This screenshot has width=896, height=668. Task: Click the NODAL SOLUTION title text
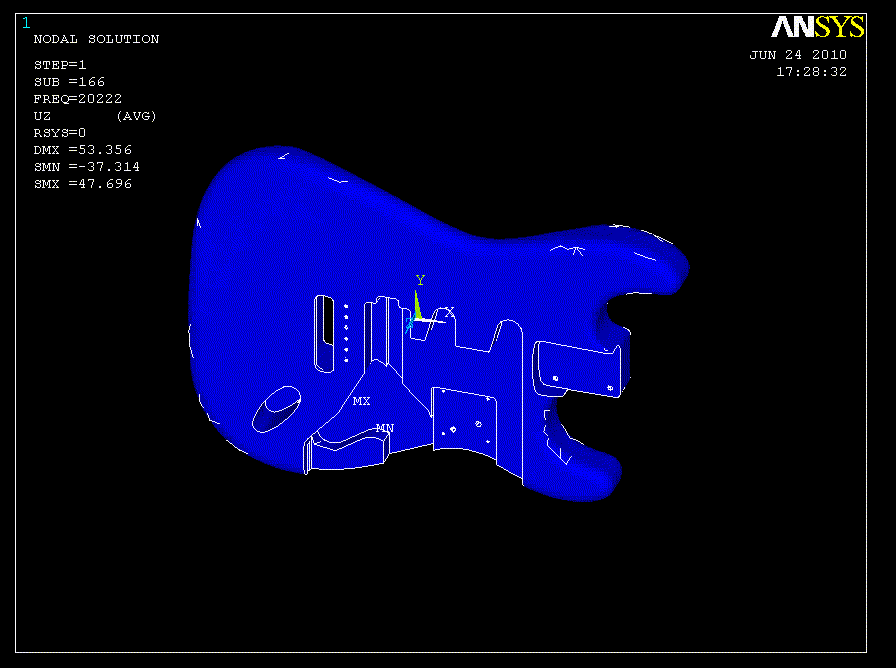tap(96, 39)
